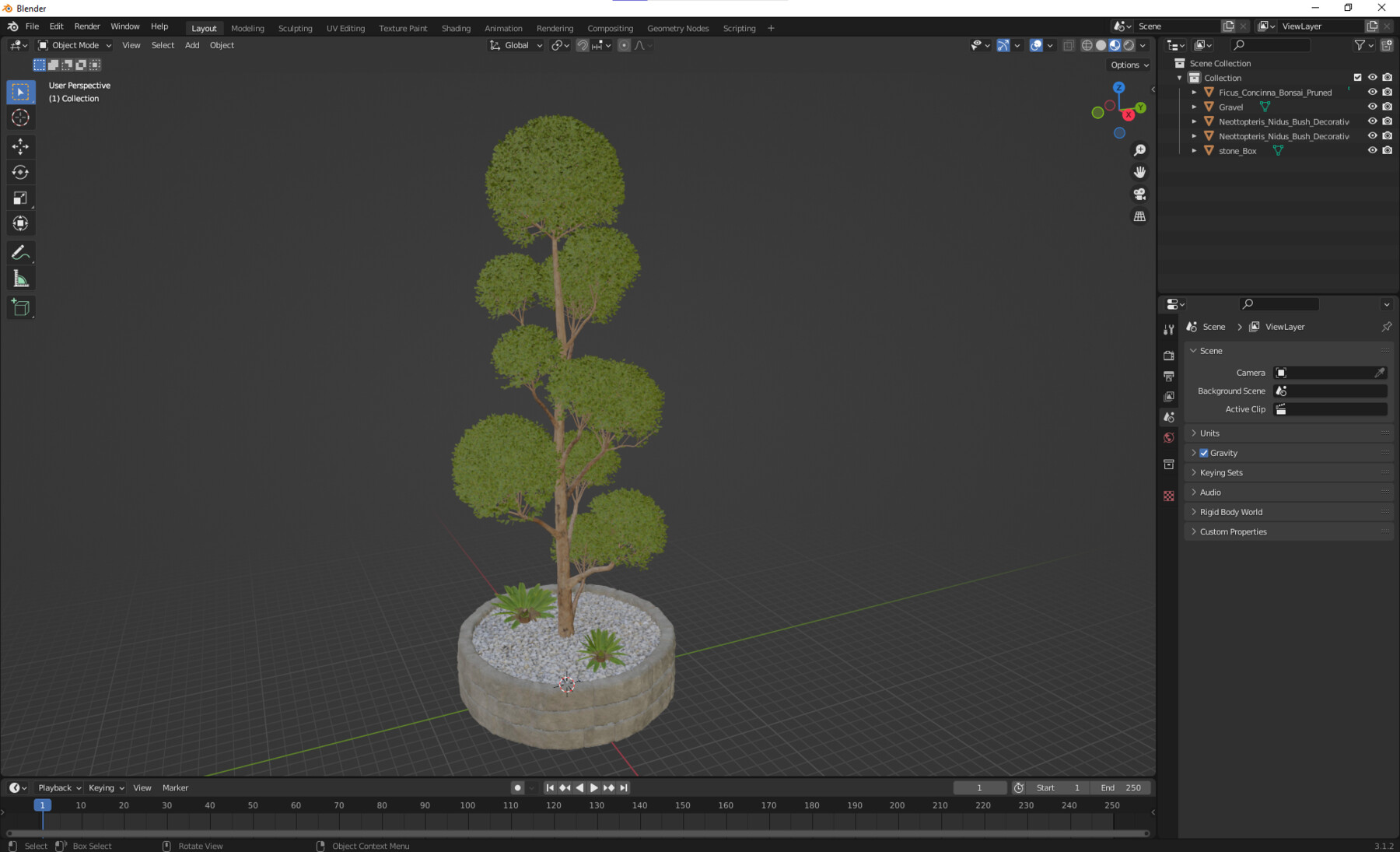Screen dimensions: 1400x852
Task: Open the Render menu
Action: [87, 26]
